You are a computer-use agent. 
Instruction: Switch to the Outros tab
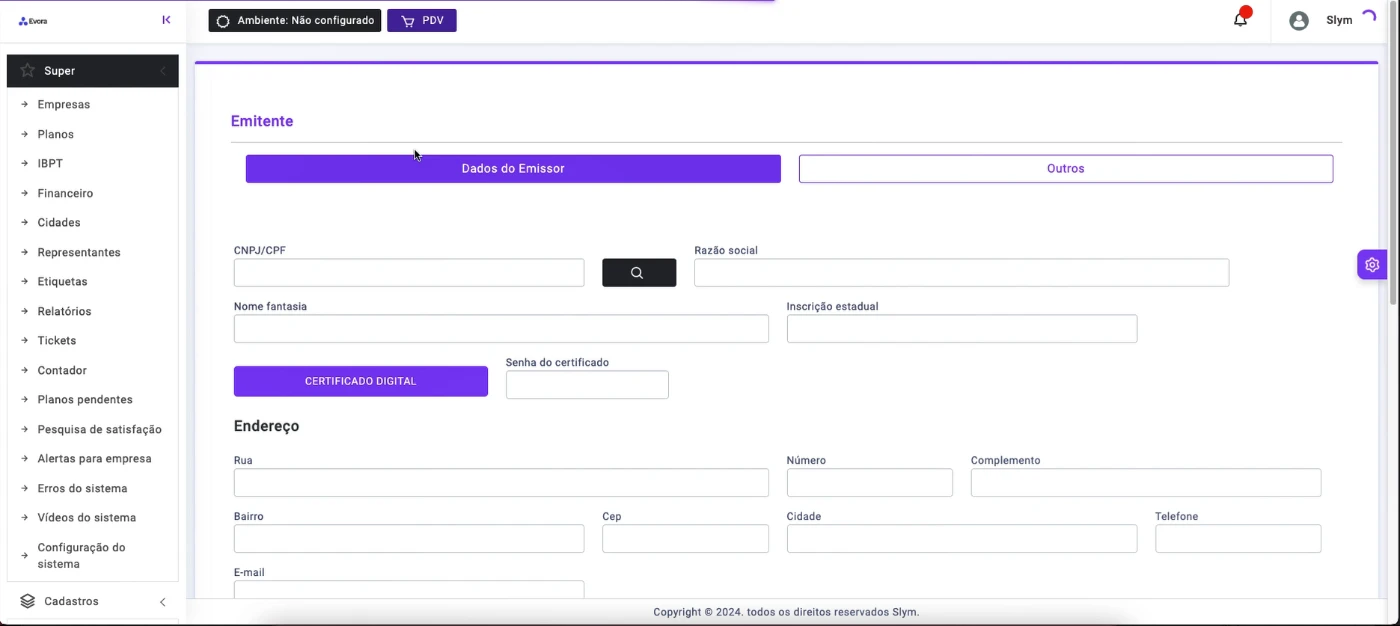[x=1065, y=169]
